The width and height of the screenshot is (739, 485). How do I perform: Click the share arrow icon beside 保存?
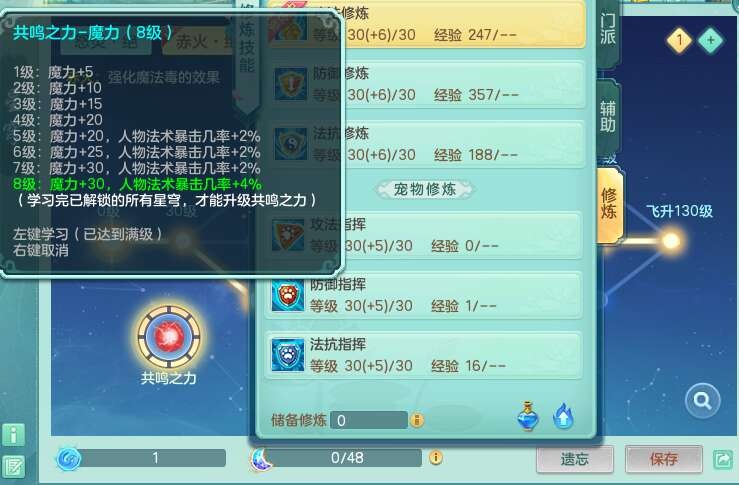coord(723,459)
